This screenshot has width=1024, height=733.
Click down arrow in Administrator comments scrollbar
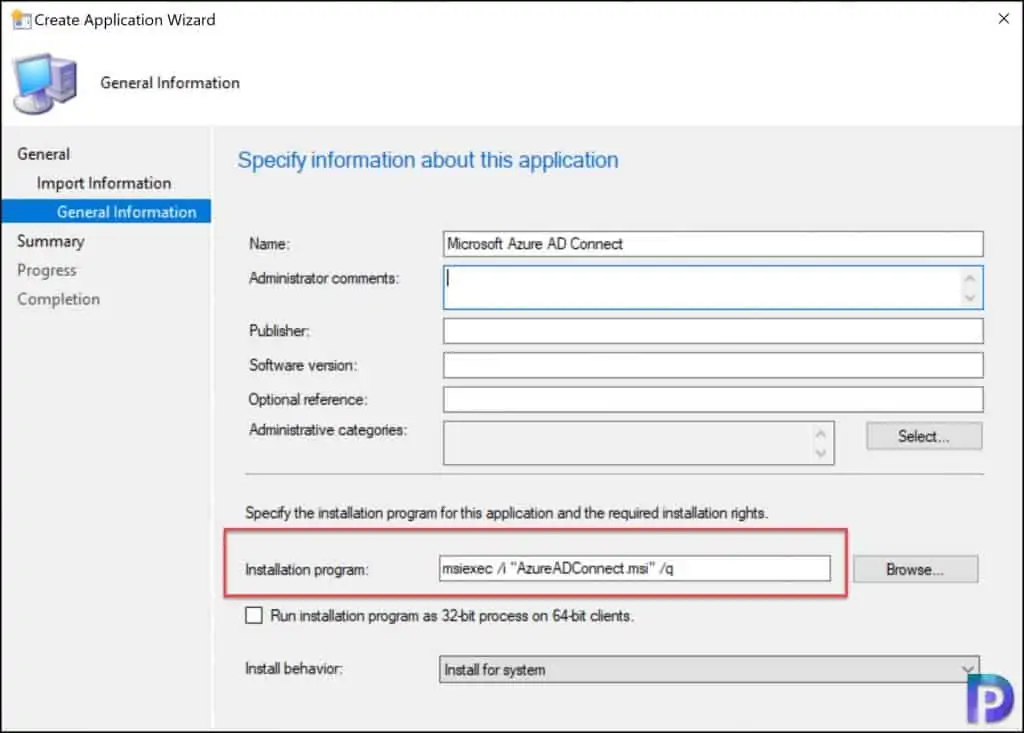(x=970, y=298)
